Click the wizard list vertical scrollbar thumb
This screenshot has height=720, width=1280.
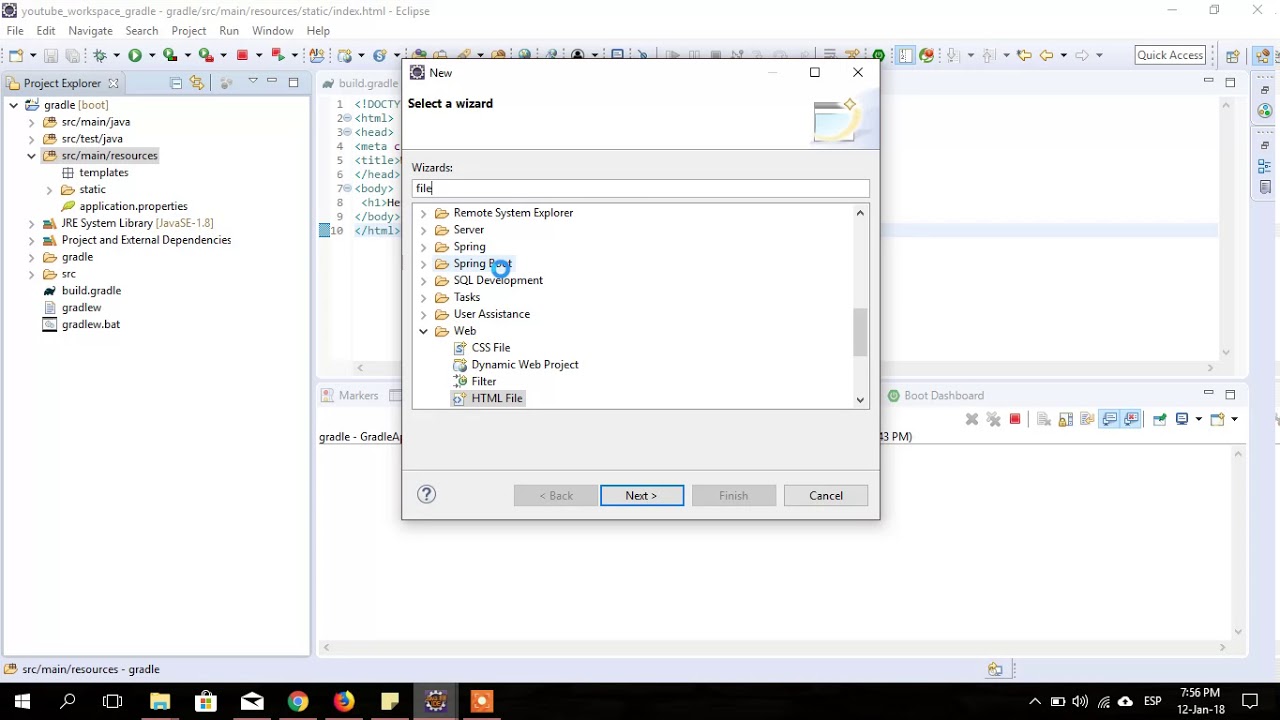pos(860,332)
